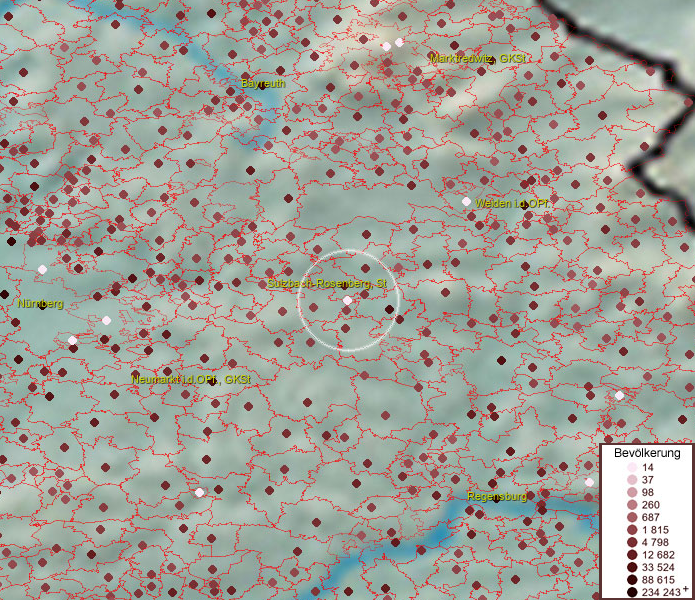Click the Weiden i.d.OPf. label

513,203
